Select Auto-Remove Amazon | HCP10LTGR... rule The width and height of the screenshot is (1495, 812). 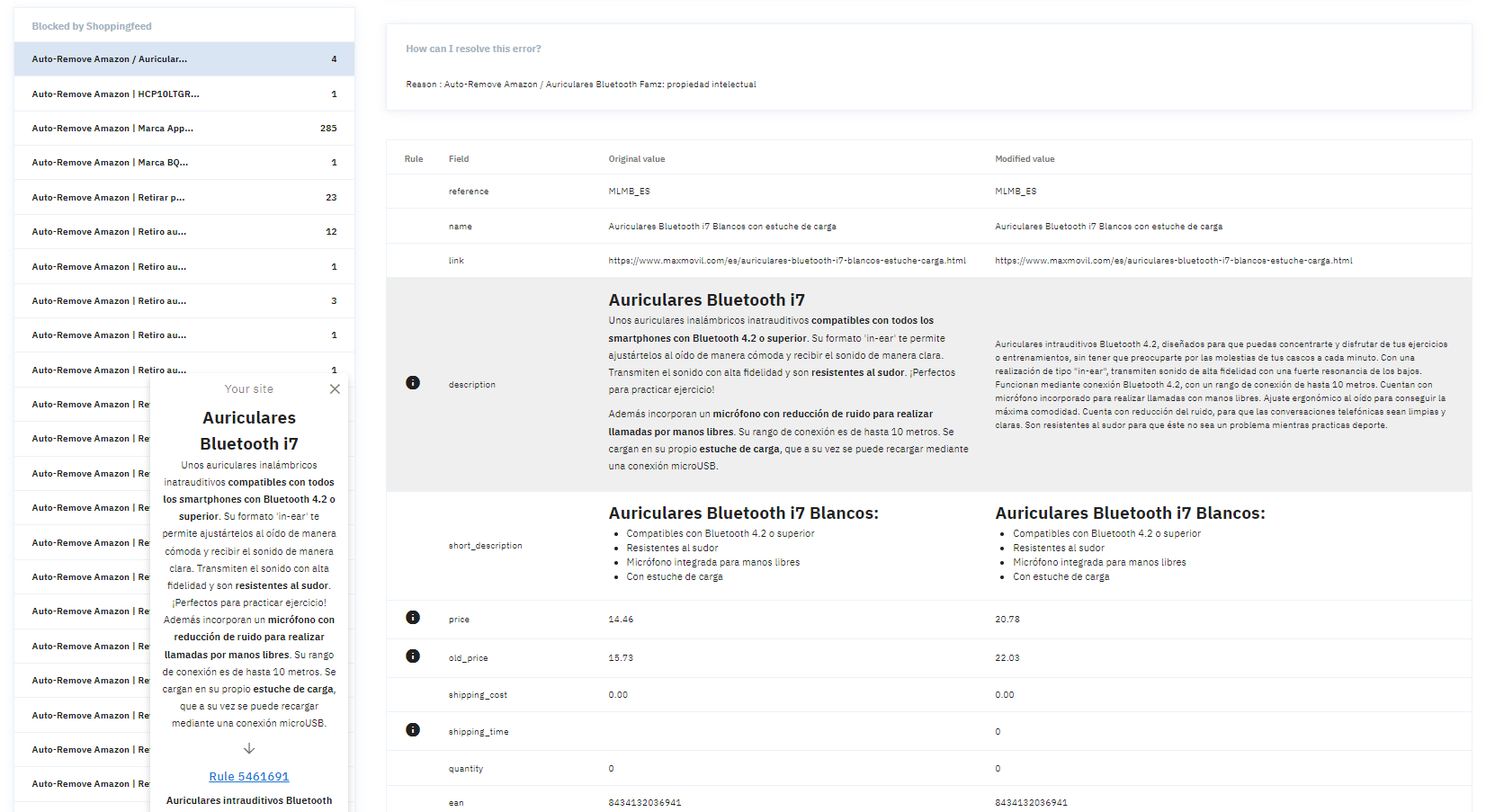click(x=184, y=94)
